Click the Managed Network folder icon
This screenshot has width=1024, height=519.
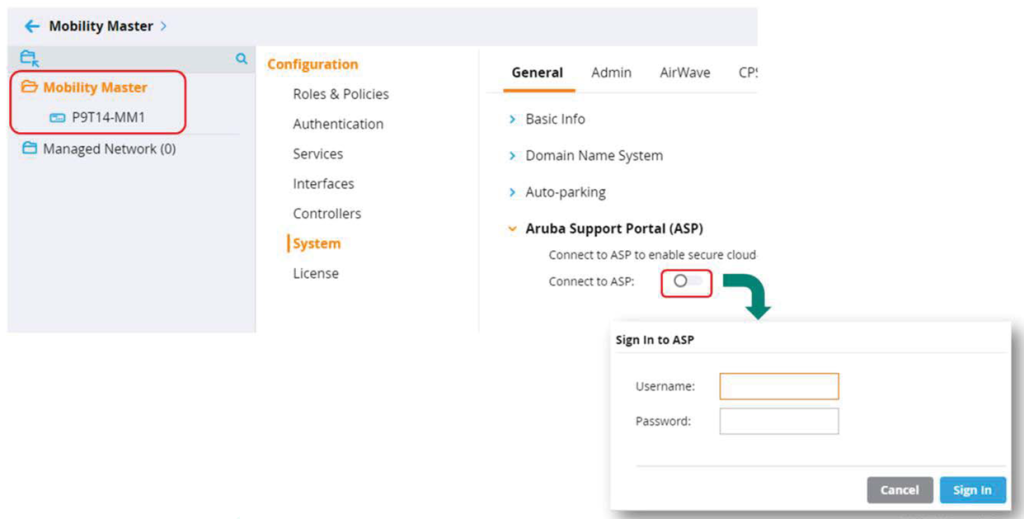tap(30, 149)
